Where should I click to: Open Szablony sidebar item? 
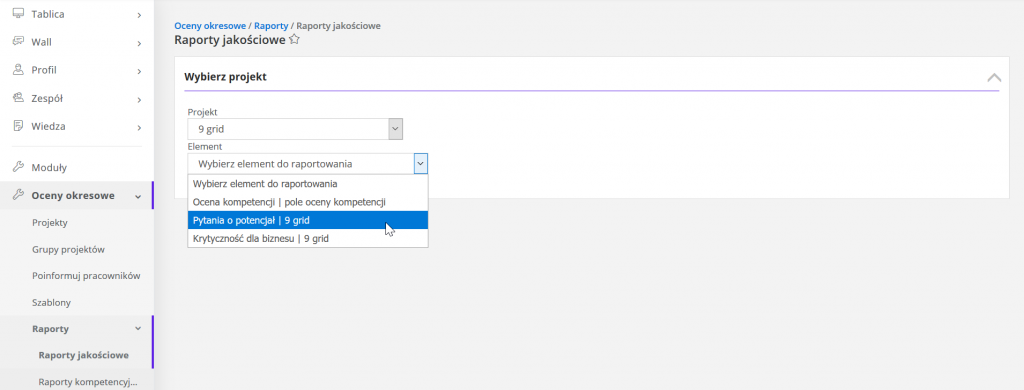point(52,302)
